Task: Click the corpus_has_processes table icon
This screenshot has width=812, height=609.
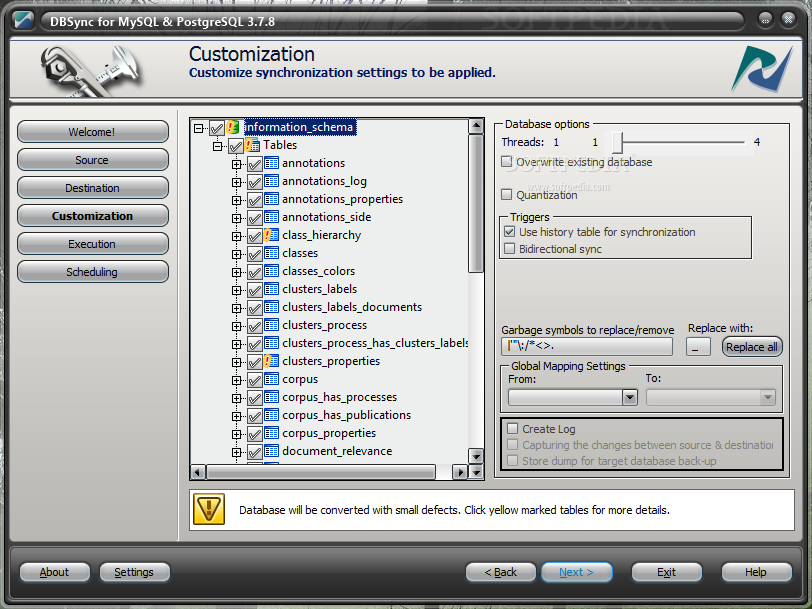Action: (271, 397)
